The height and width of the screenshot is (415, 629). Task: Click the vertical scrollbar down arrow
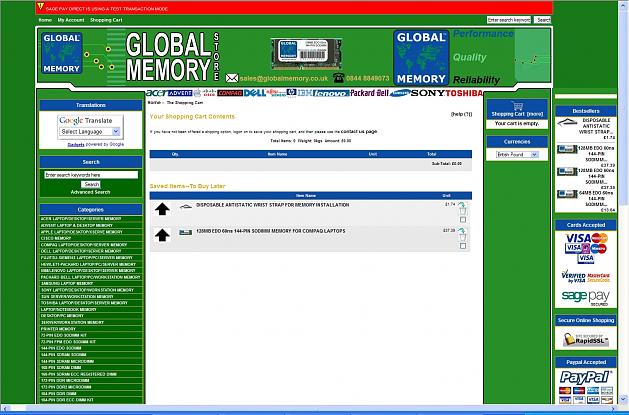coord(623,399)
